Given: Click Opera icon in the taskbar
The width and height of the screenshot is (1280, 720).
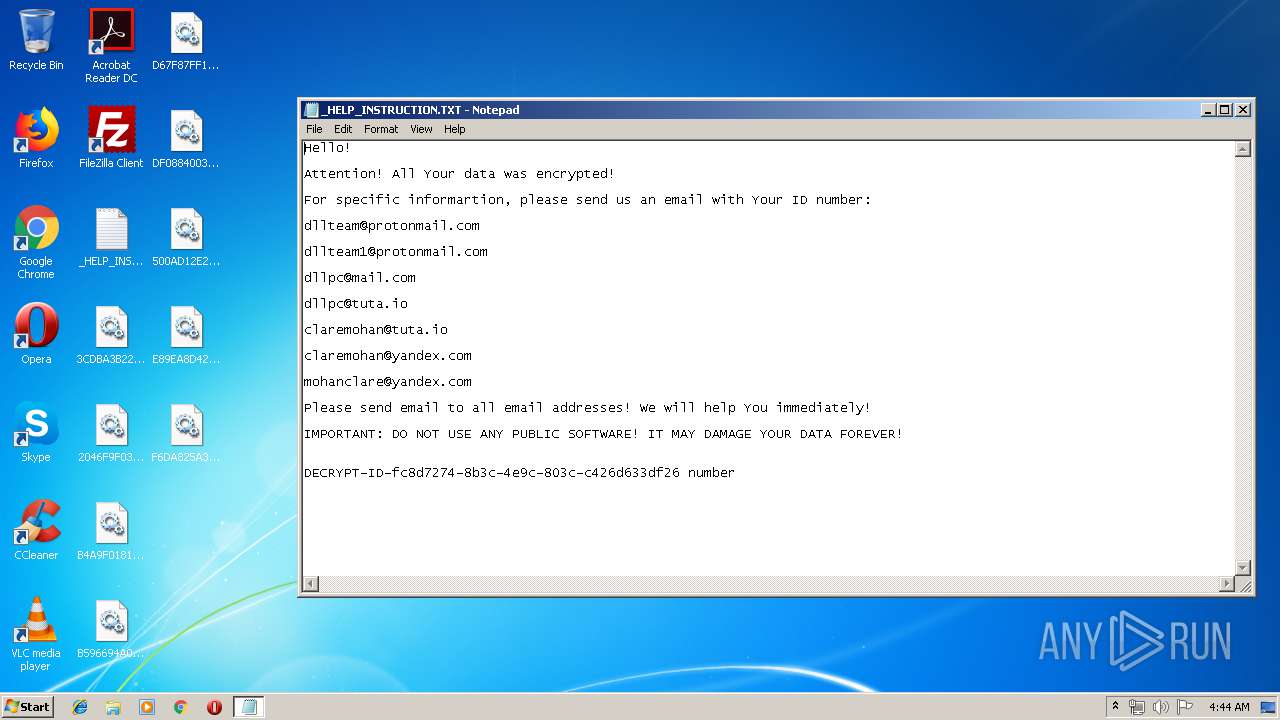Looking at the screenshot, I should (214, 707).
